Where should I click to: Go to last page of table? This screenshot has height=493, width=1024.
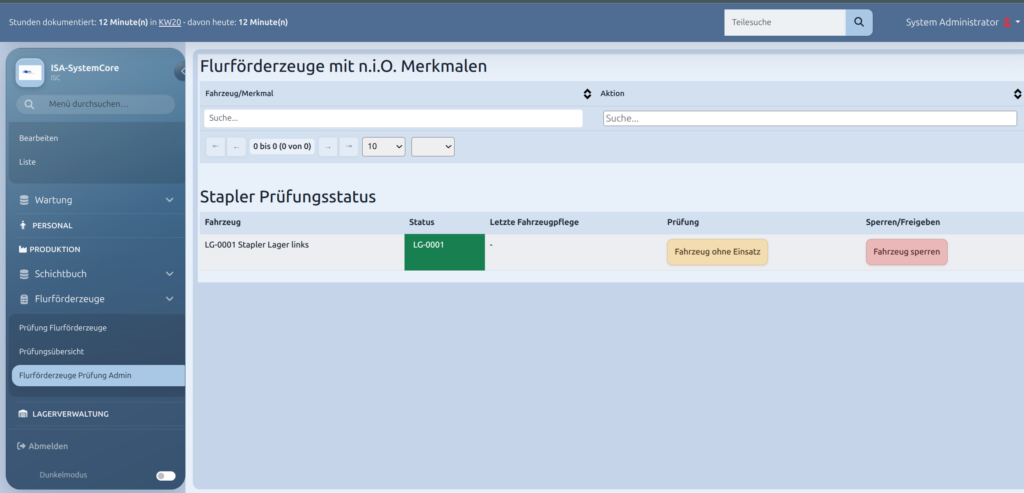click(x=349, y=147)
